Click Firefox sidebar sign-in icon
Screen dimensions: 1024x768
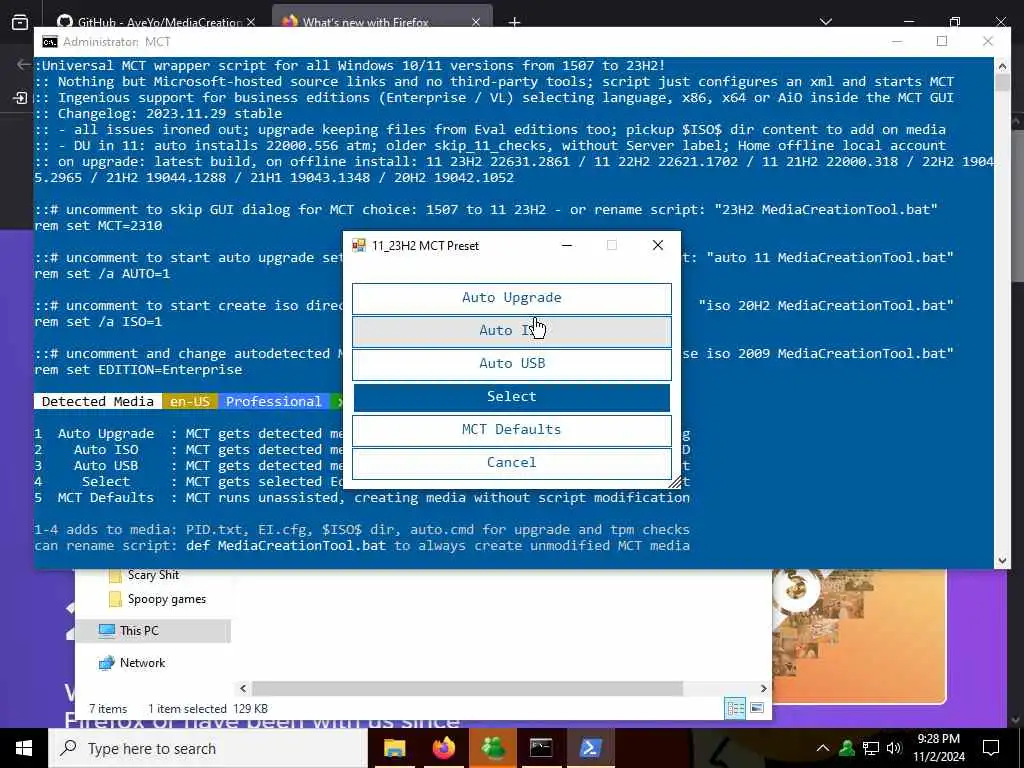point(20,98)
